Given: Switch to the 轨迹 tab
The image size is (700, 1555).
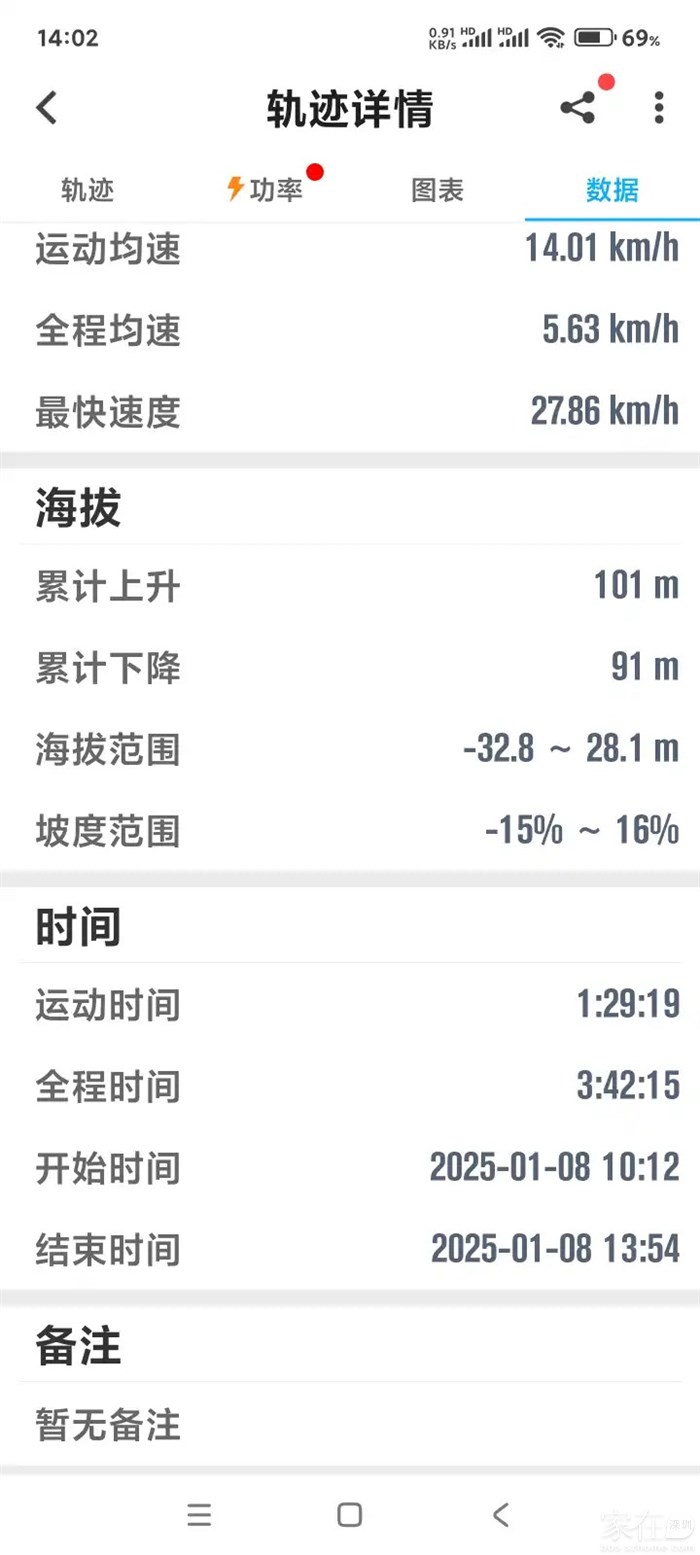Looking at the screenshot, I should tap(88, 190).
